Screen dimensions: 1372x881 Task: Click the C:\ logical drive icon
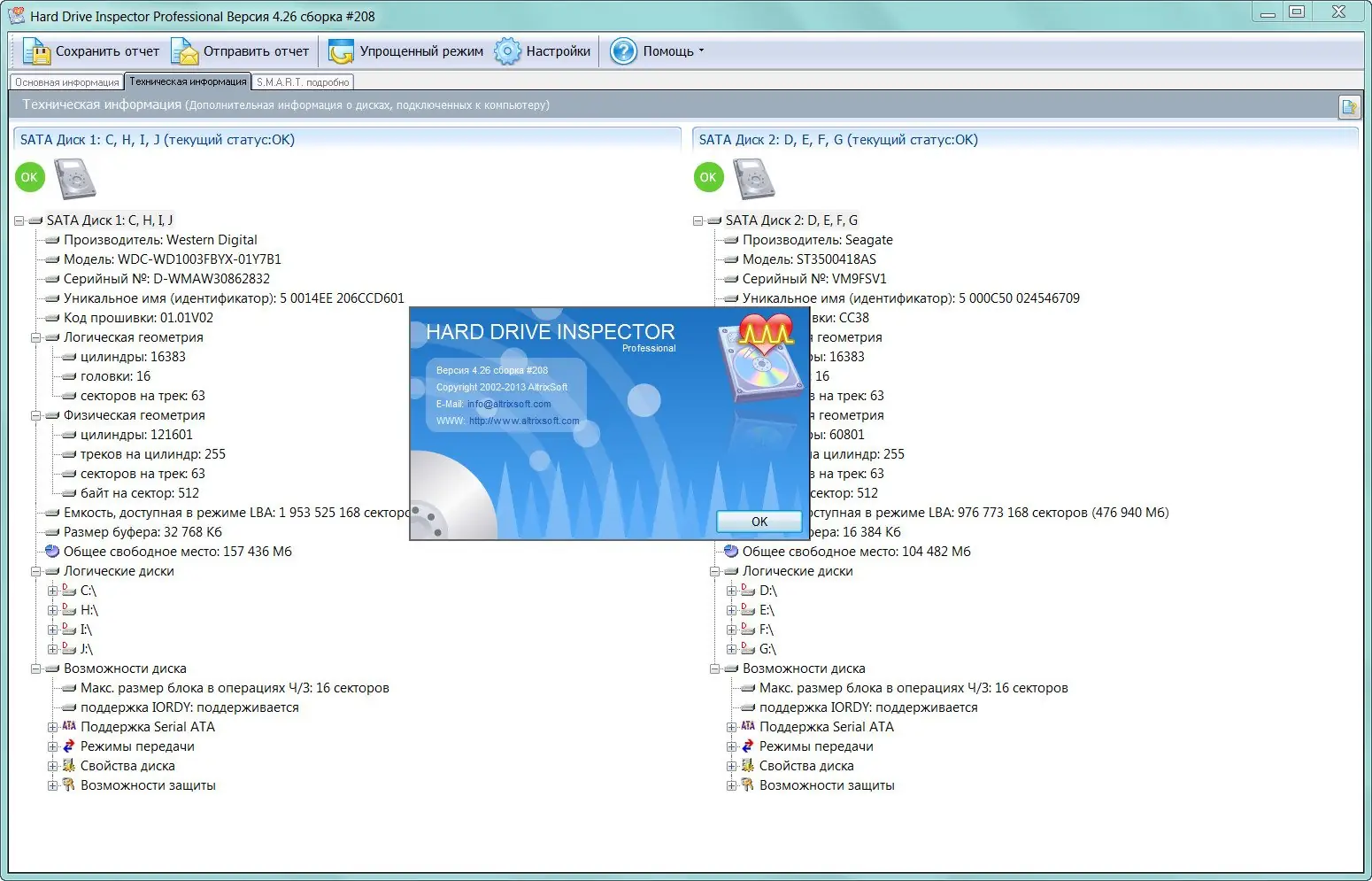coord(69,590)
